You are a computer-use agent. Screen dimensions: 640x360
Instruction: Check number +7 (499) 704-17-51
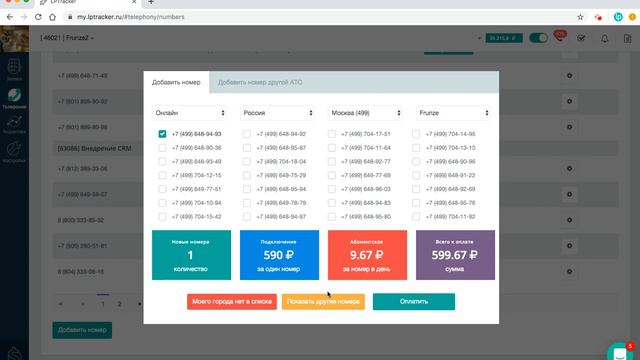[332, 134]
